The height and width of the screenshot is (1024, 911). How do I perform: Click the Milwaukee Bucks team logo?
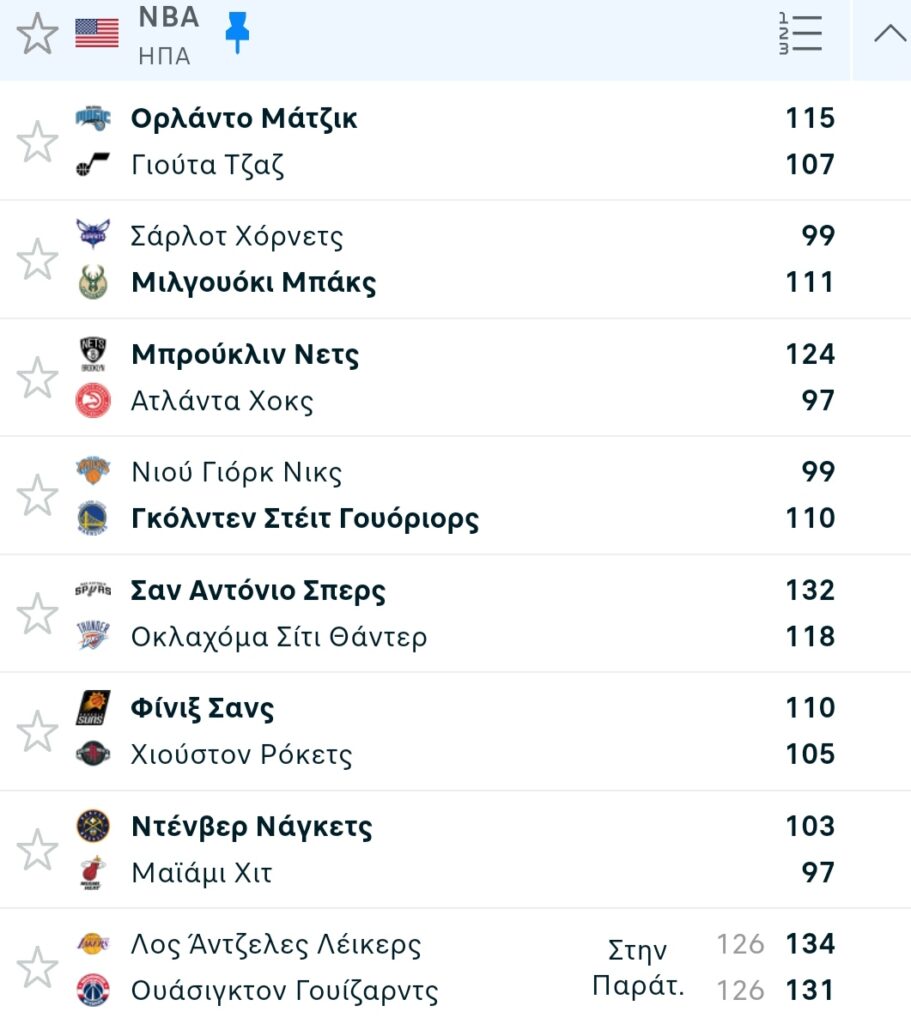point(93,283)
